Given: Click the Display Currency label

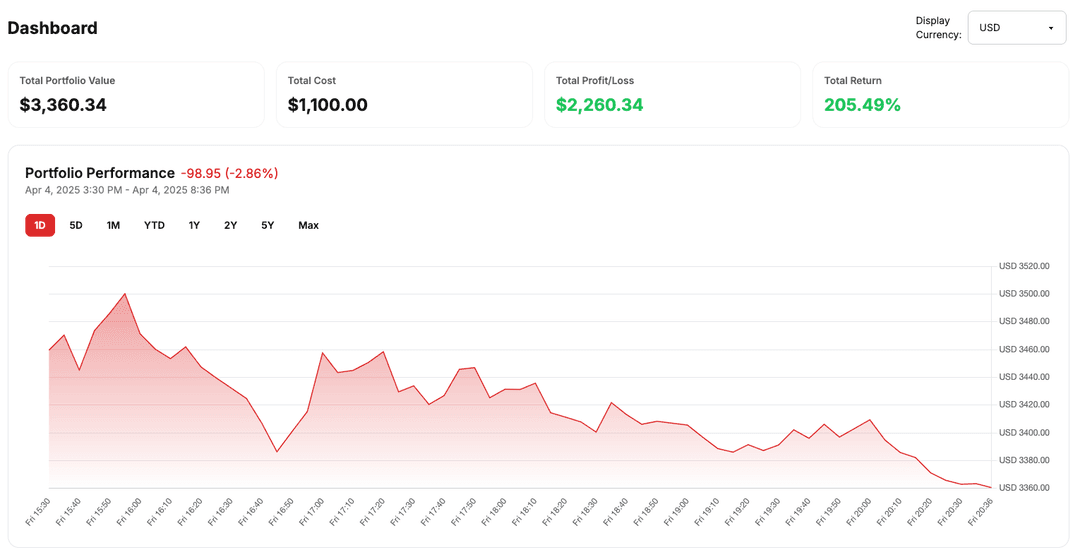Looking at the screenshot, I should tap(938, 28).
